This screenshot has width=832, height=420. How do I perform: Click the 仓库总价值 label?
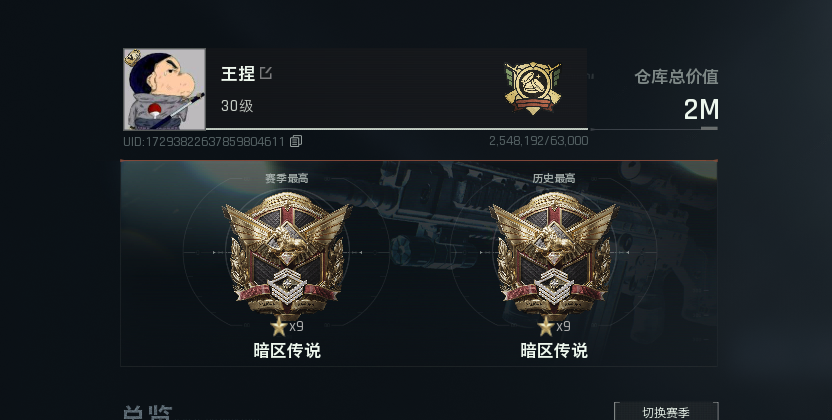coord(676,77)
